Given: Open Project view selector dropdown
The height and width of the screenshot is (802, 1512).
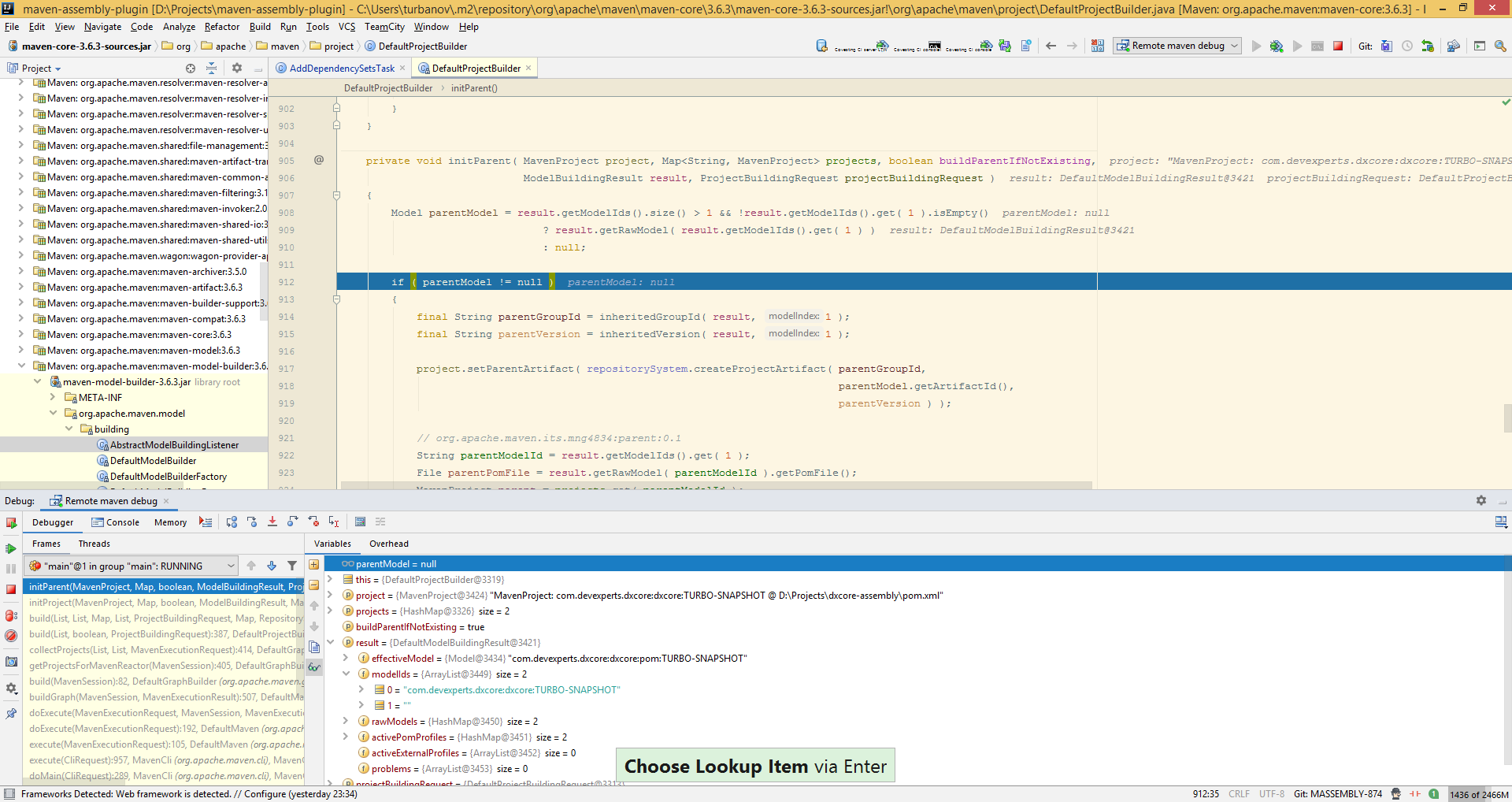Looking at the screenshot, I should [36, 69].
